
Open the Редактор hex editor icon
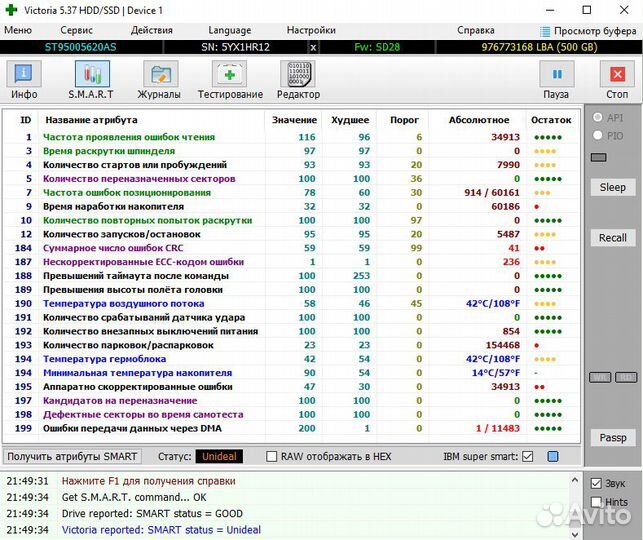pyautogui.click(x=298, y=75)
